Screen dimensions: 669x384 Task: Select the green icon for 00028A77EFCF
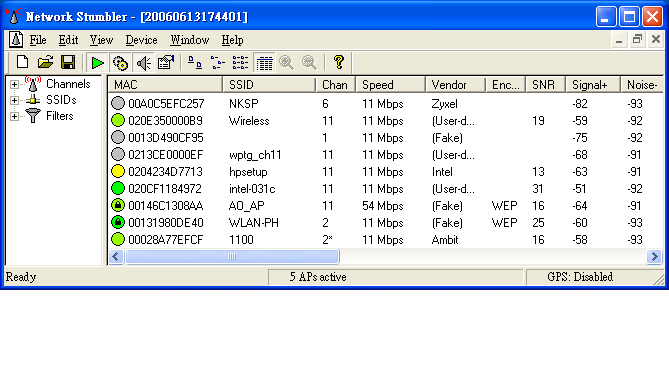pos(118,239)
